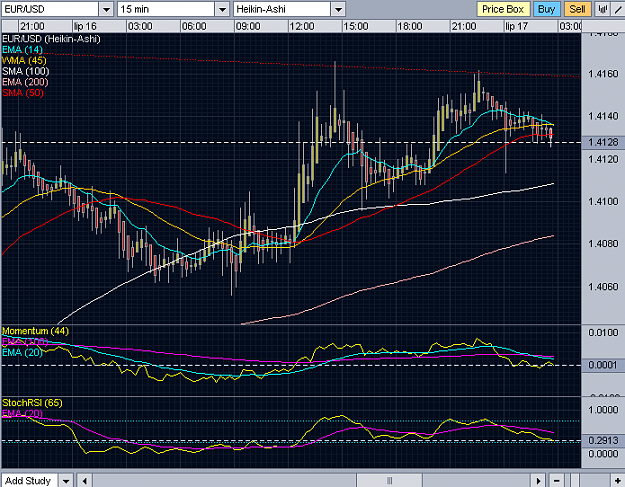Expand the Add Study dropdown arrow
Image resolution: width=625 pixels, height=487 pixels.
[66, 481]
